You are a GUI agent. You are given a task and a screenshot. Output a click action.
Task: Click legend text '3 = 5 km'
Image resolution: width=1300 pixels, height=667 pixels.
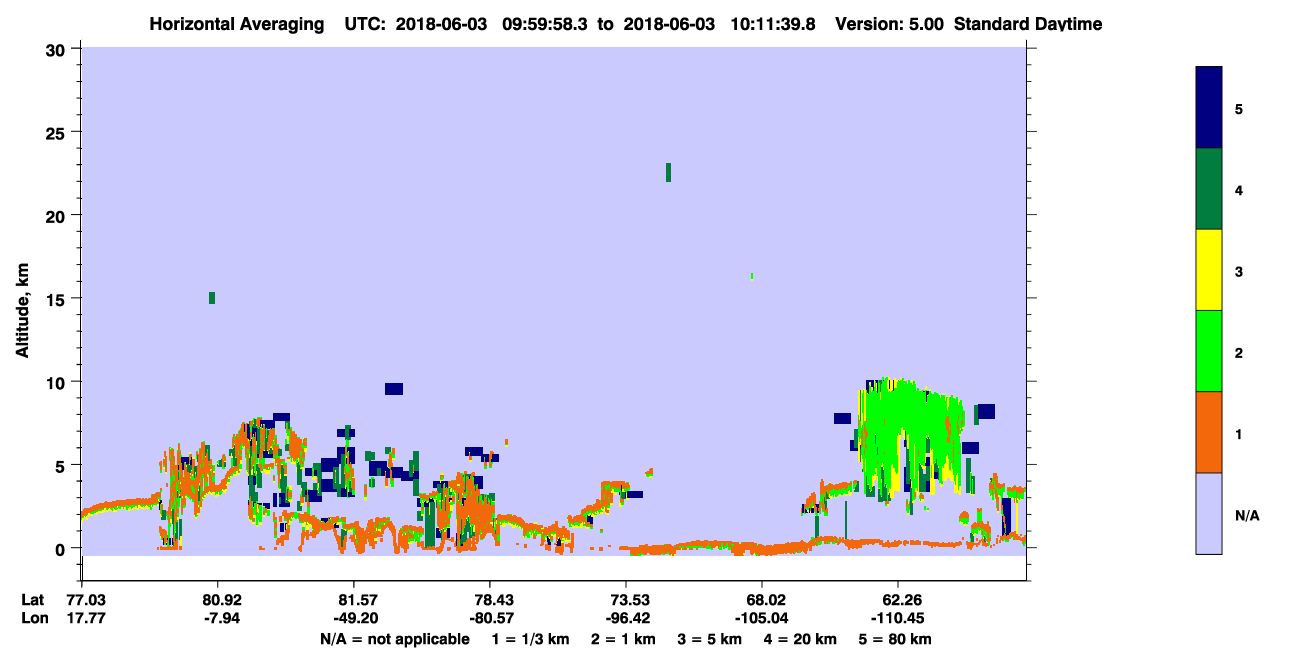(x=710, y=639)
